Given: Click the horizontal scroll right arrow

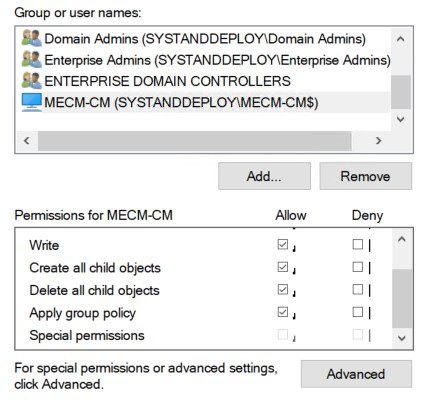Looking at the screenshot, I should tap(378, 141).
